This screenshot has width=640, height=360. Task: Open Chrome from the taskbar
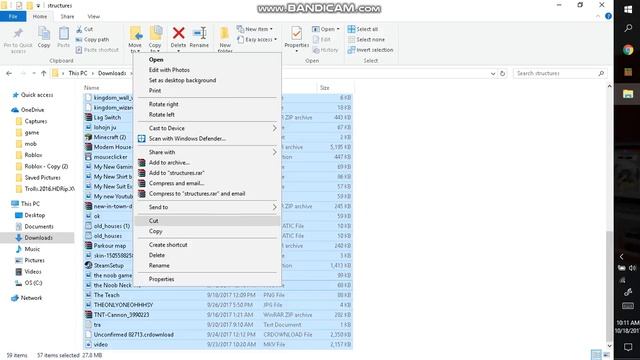[x=628, y=50]
